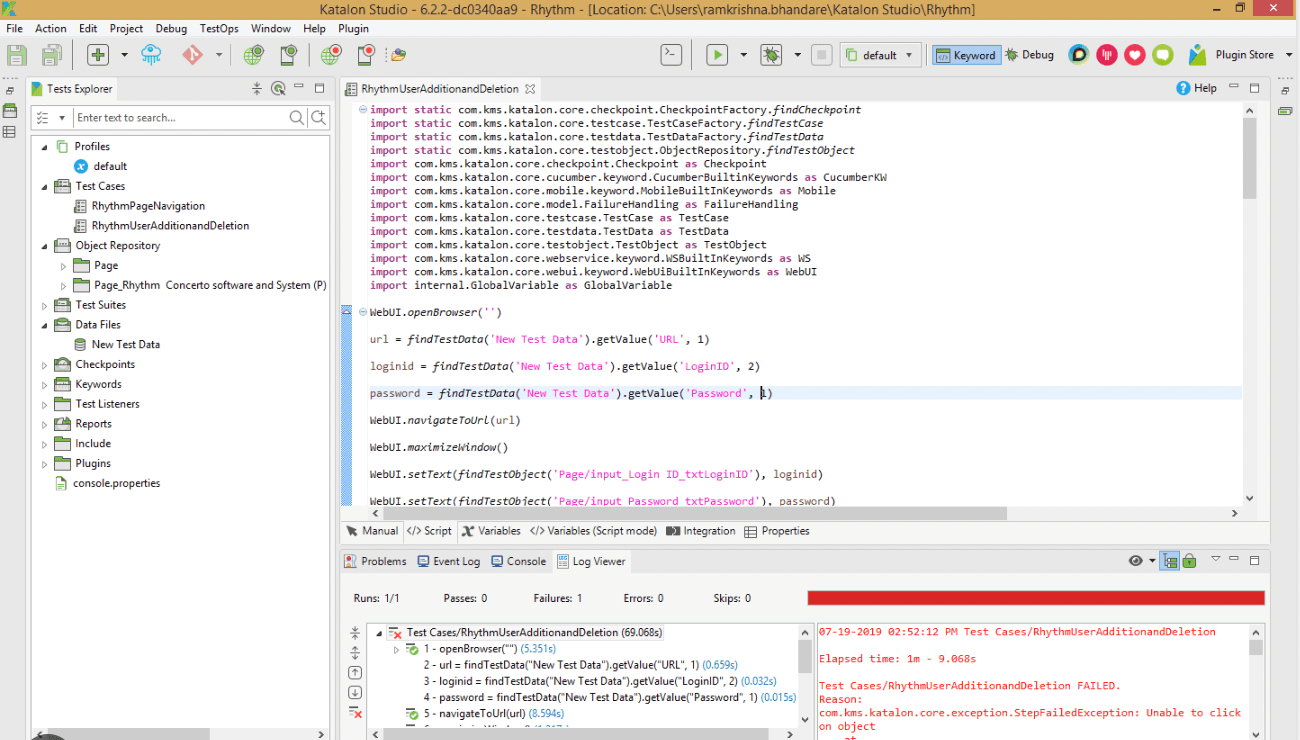Click the Save All toolbar icon
This screenshot has width=1300, height=740.
point(52,55)
